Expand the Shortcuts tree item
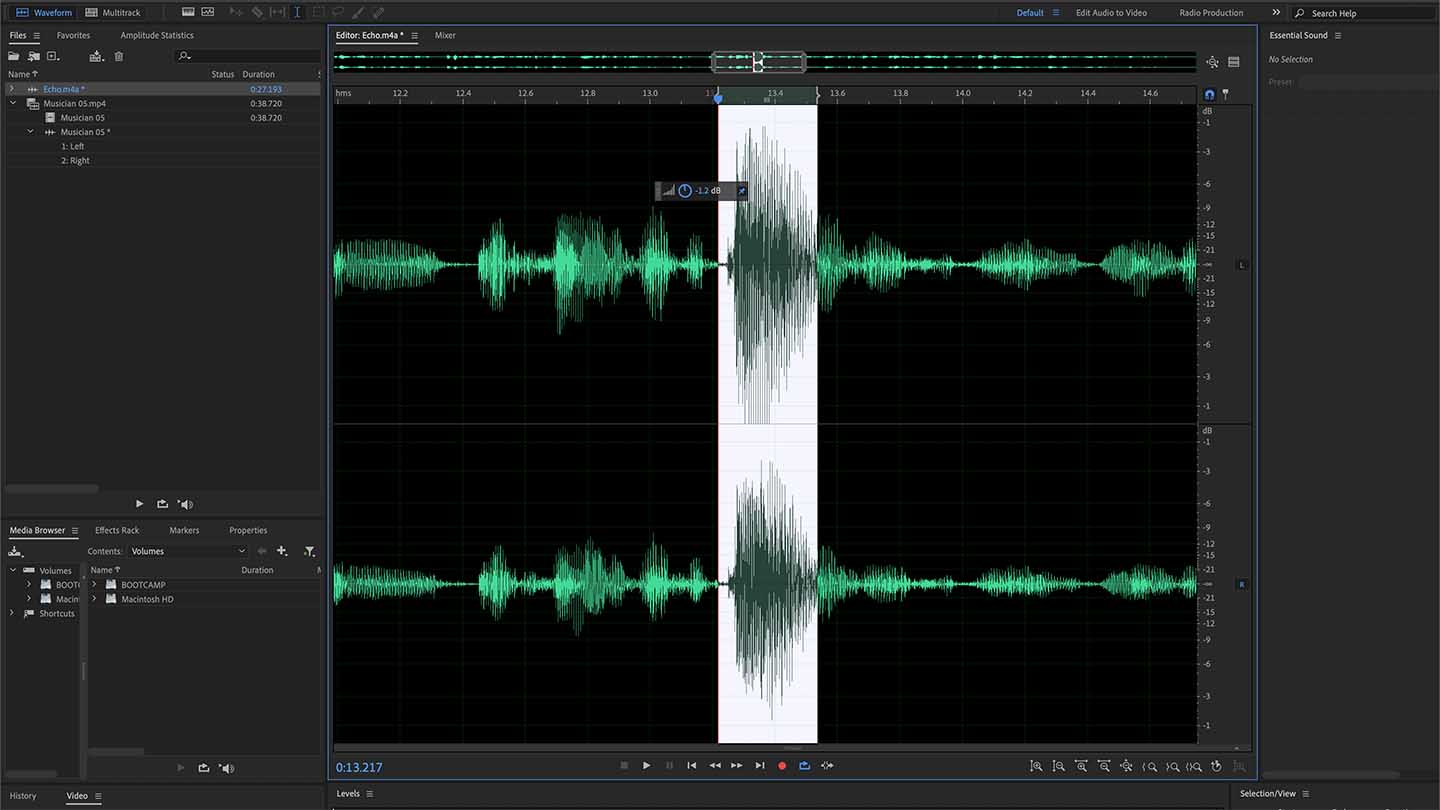The height and width of the screenshot is (810, 1440). [12, 613]
